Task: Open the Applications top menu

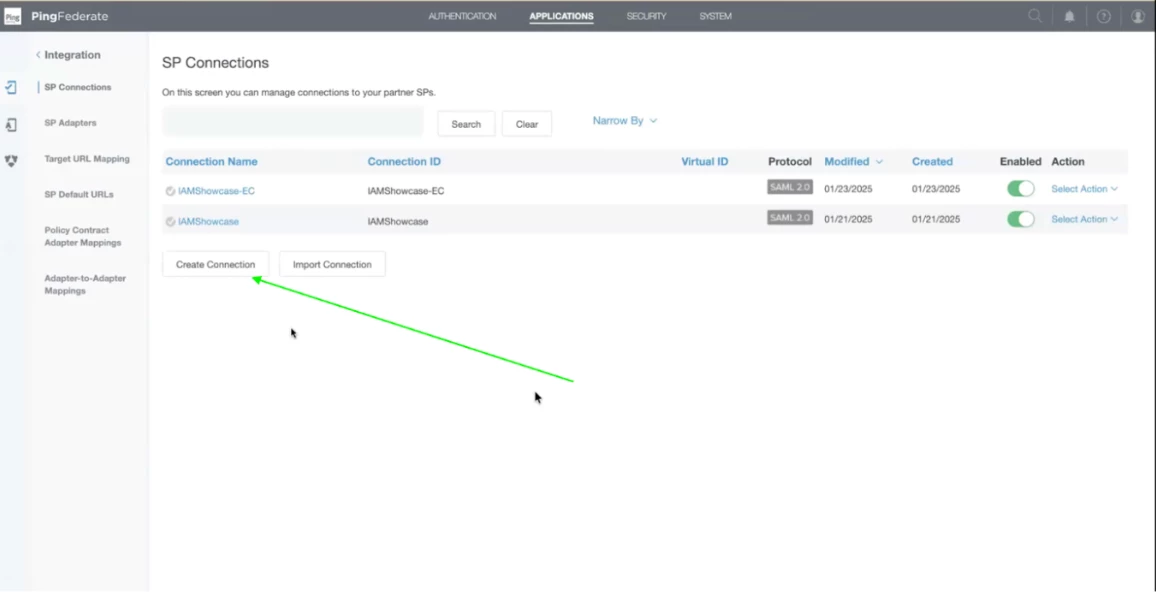Action: (x=561, y=16)
